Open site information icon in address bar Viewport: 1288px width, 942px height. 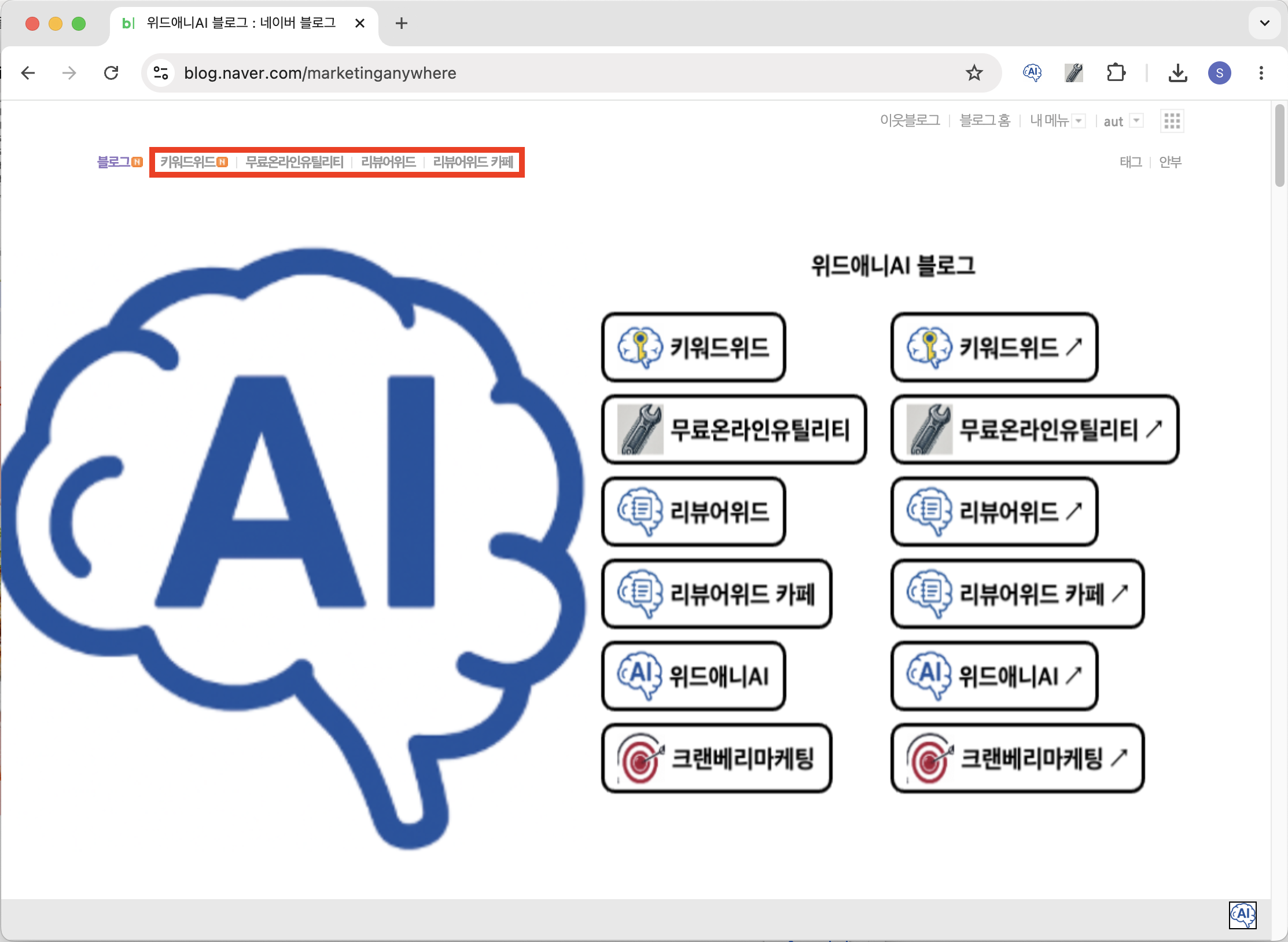click(161, 73)
